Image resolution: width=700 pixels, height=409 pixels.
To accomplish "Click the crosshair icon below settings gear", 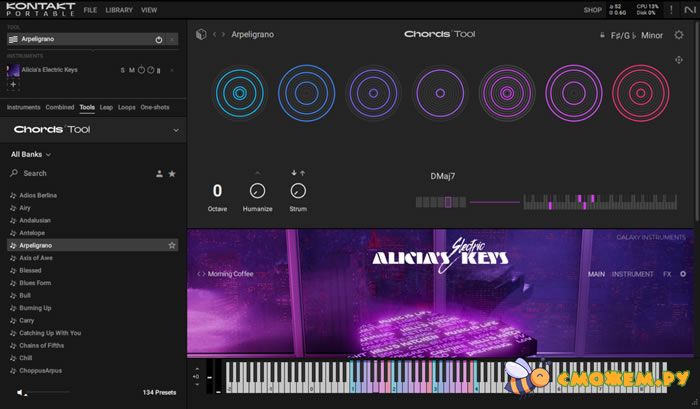I will (680, 60).
